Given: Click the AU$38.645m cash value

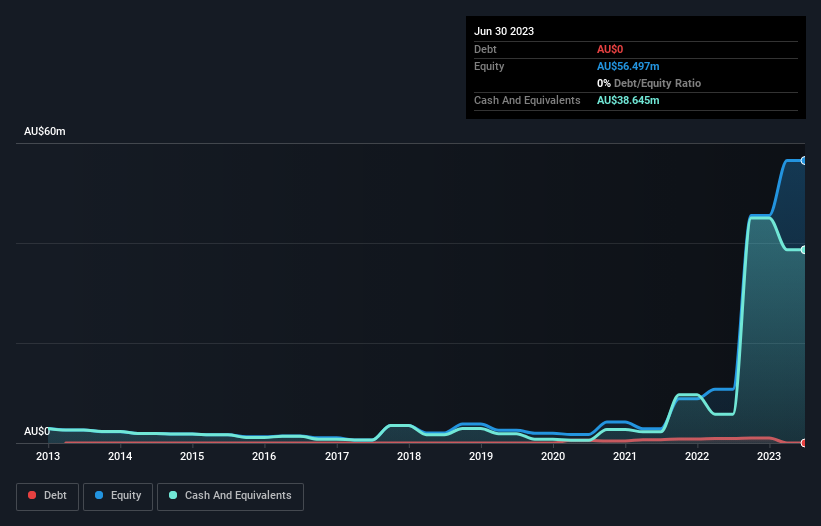Looking at the screenshot, I should tap(628, 100).
